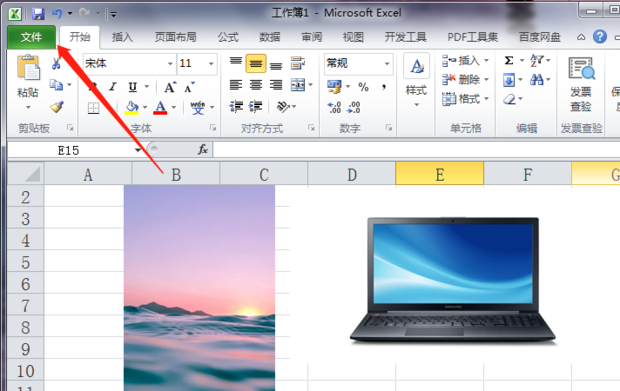Image resolution: width=620 pixels, height=391 pixels.
Task: Toggle align text left
Action: coord(236,85)
